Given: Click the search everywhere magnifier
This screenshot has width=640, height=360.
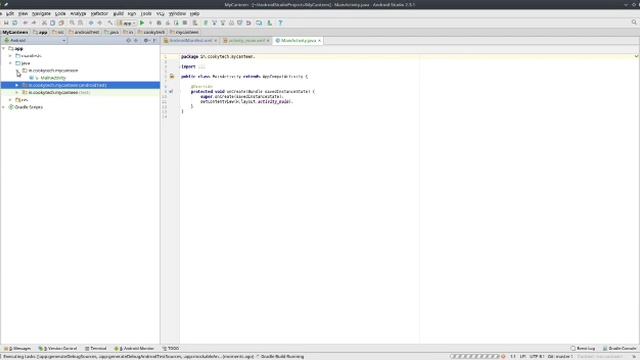Looking at the screenshot, I should [x=634, y=22].
